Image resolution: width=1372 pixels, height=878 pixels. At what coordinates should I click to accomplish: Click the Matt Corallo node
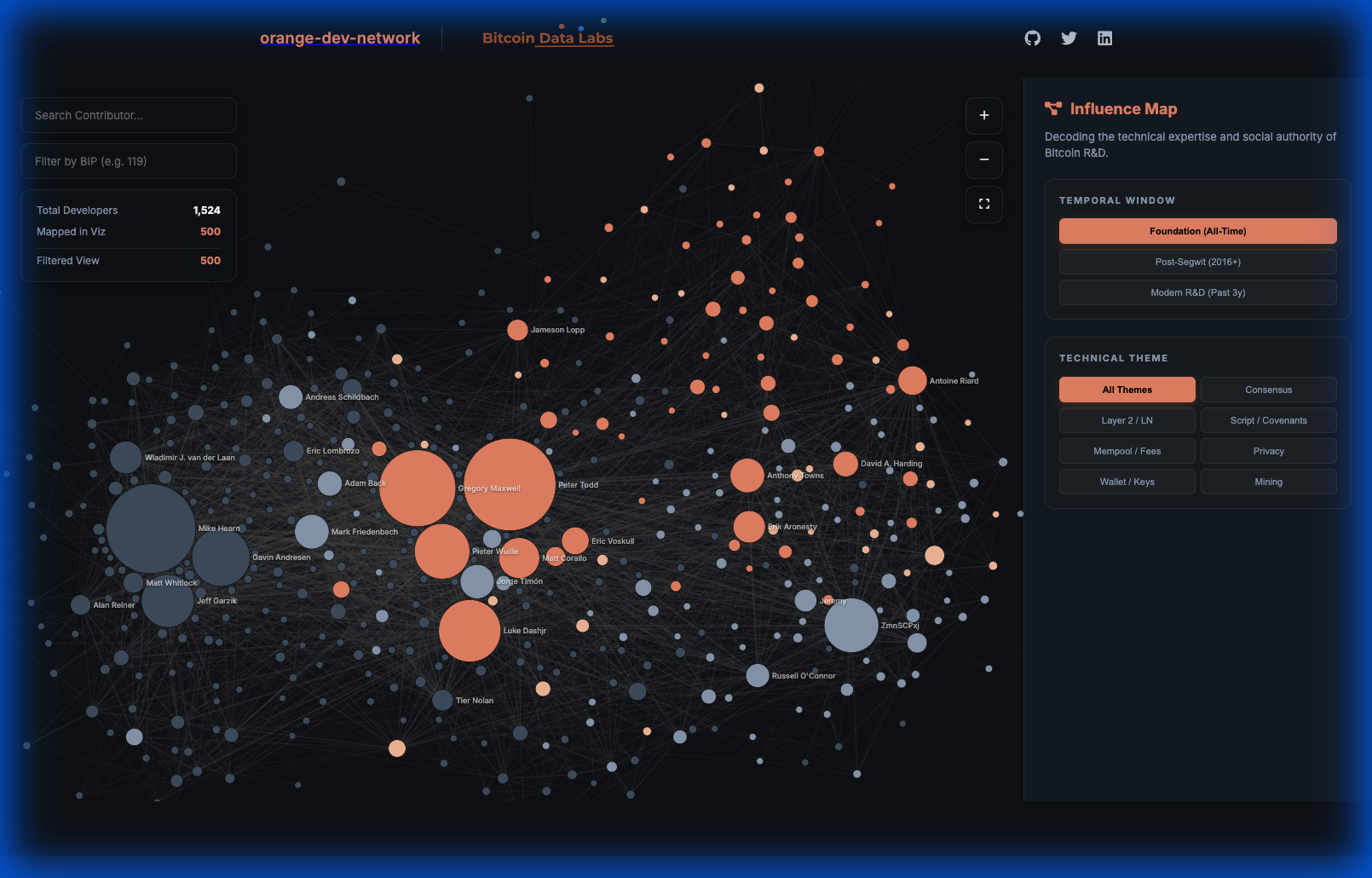[x=519, y=558]
